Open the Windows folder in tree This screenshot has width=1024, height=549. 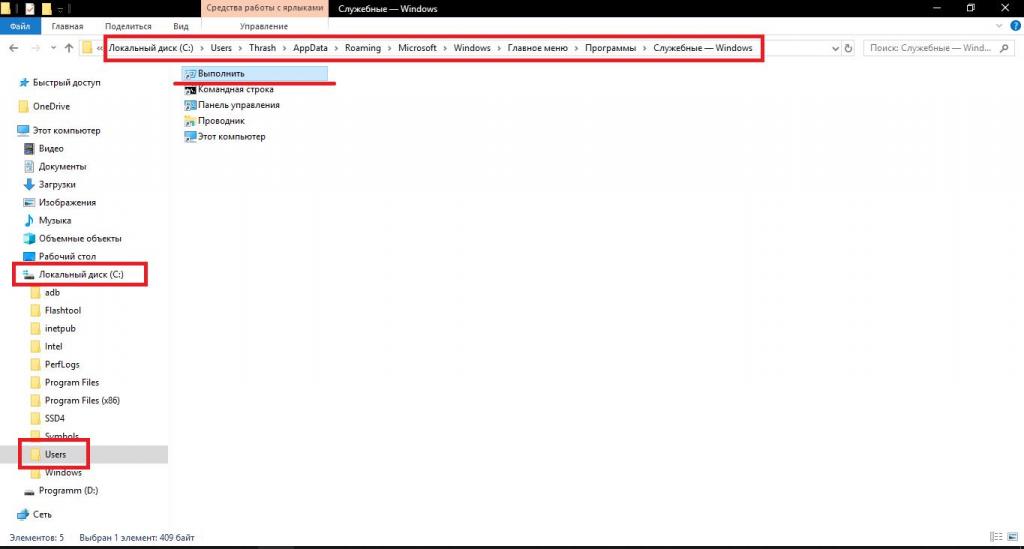(57, 473)
